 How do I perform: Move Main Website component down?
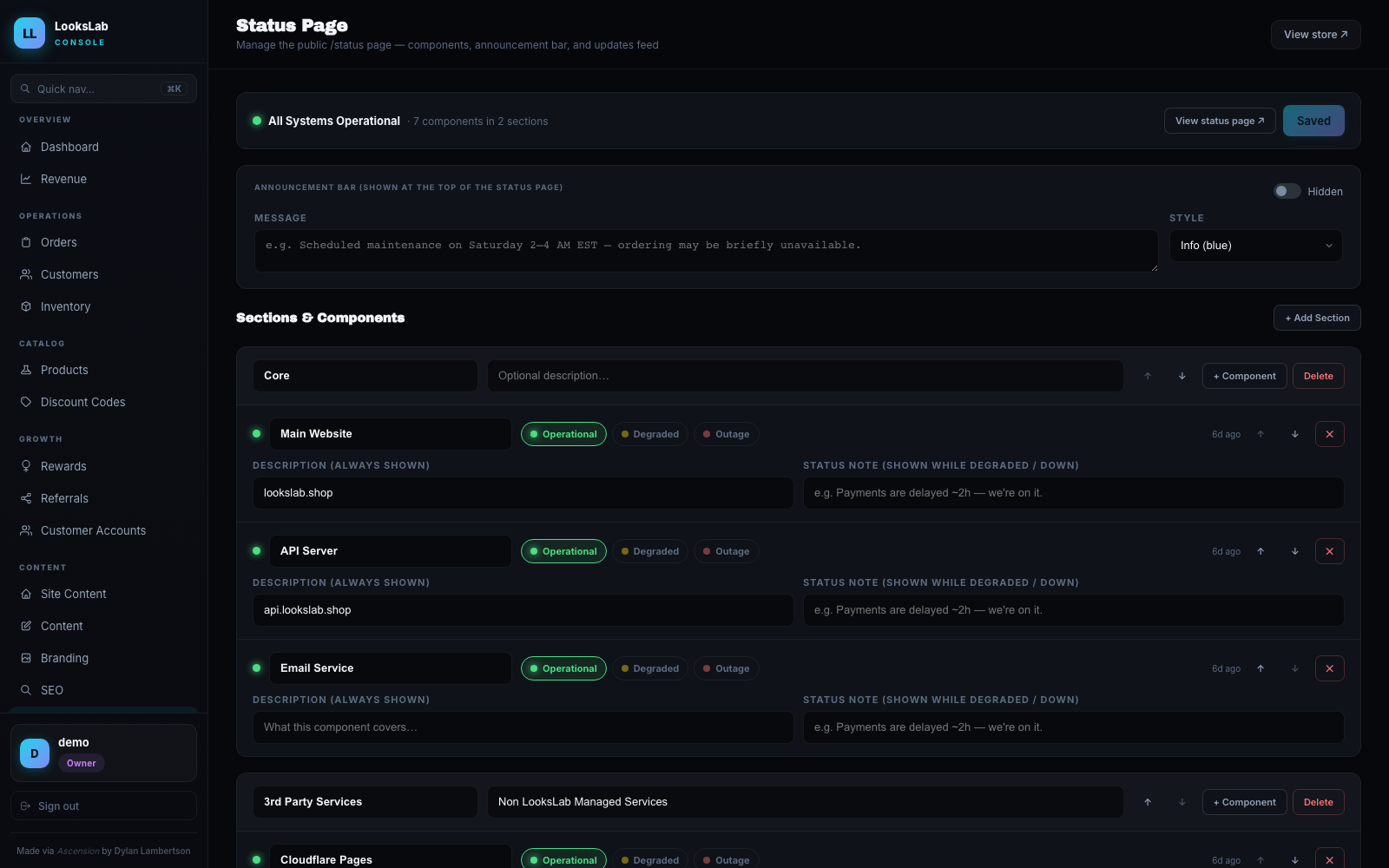(1294, 434)
